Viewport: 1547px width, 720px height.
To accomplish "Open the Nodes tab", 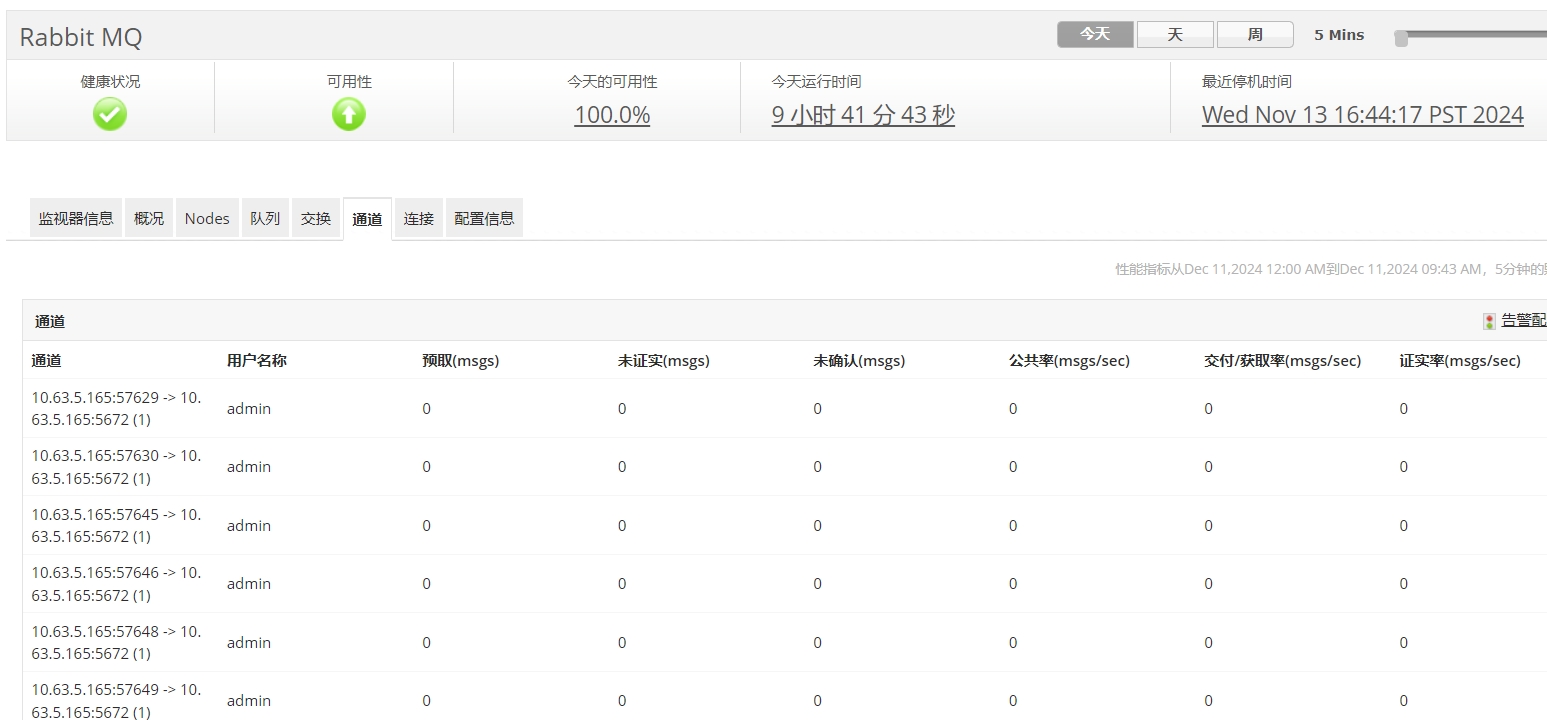I will (207, 218).
